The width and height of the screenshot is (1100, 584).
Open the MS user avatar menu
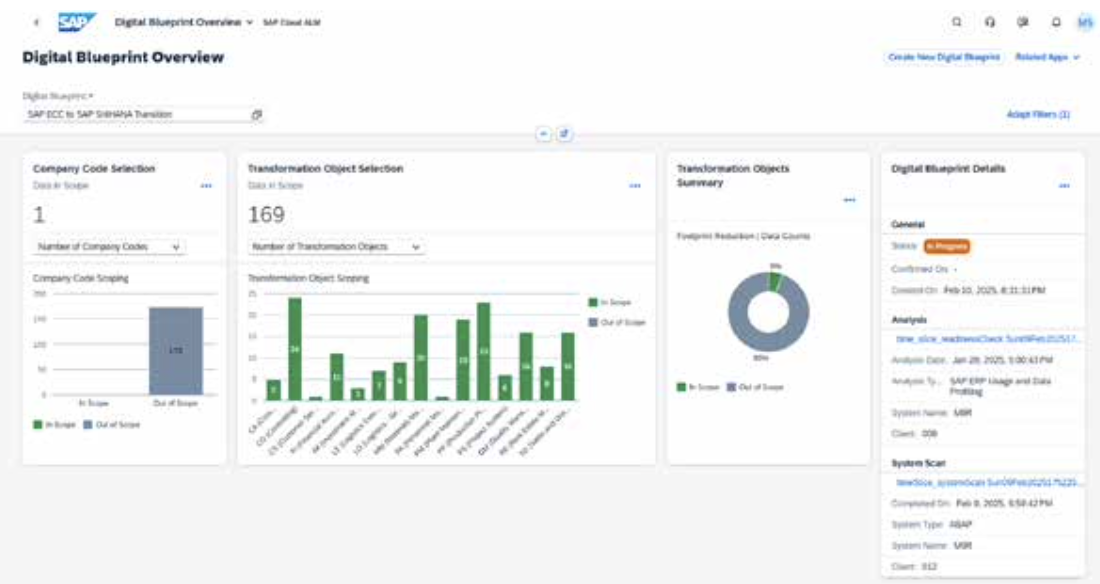1085,22
